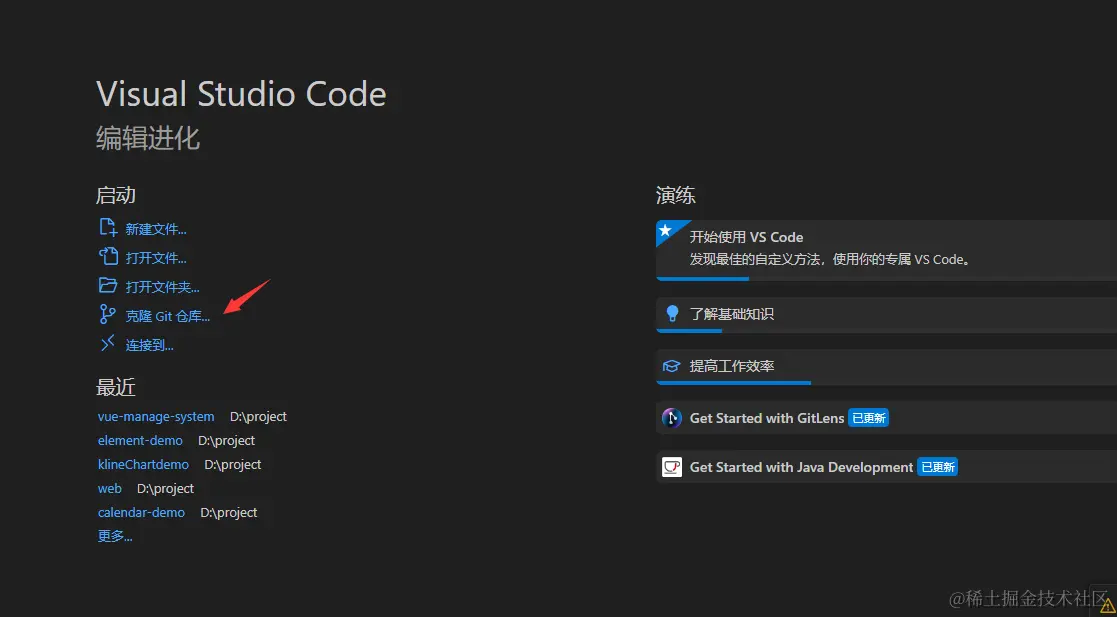
Task: Click the progress bar under 了解基础知识
Action: (689, 331)
